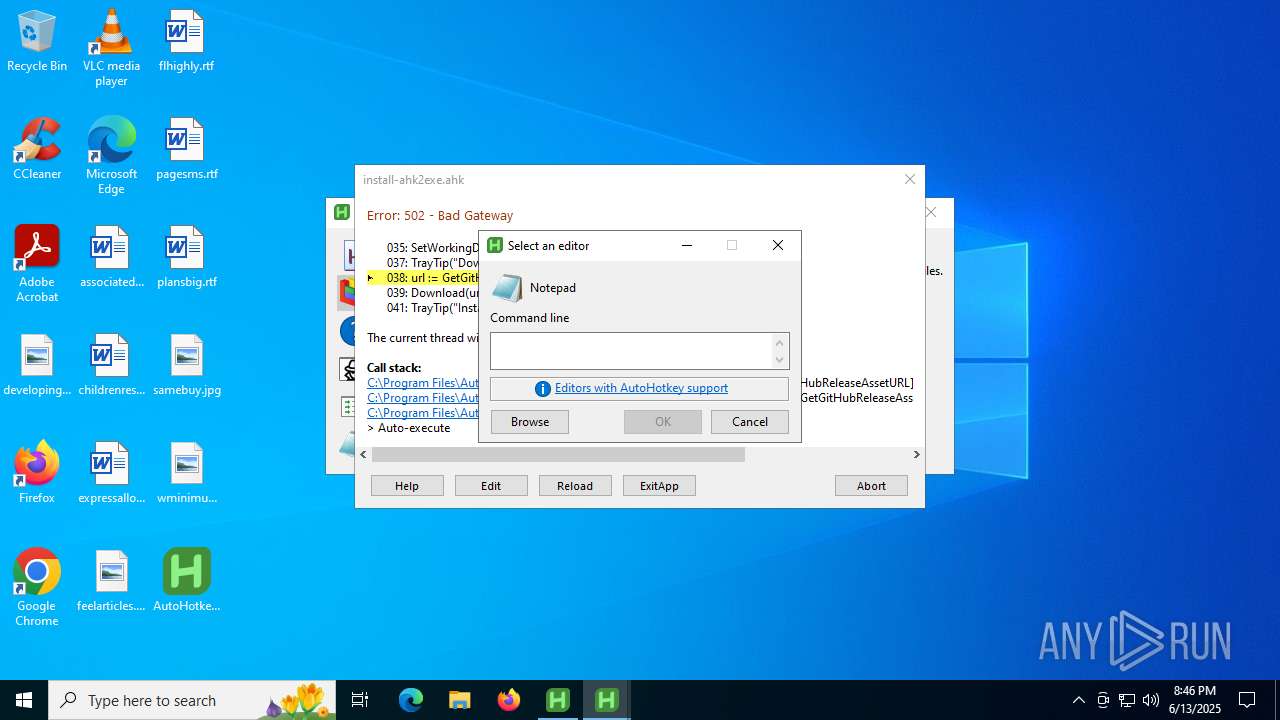Click the Auto-execute call stack entry
Image resolution: width=1280 pixels, height=720 pixels.
tap(409, 428)
